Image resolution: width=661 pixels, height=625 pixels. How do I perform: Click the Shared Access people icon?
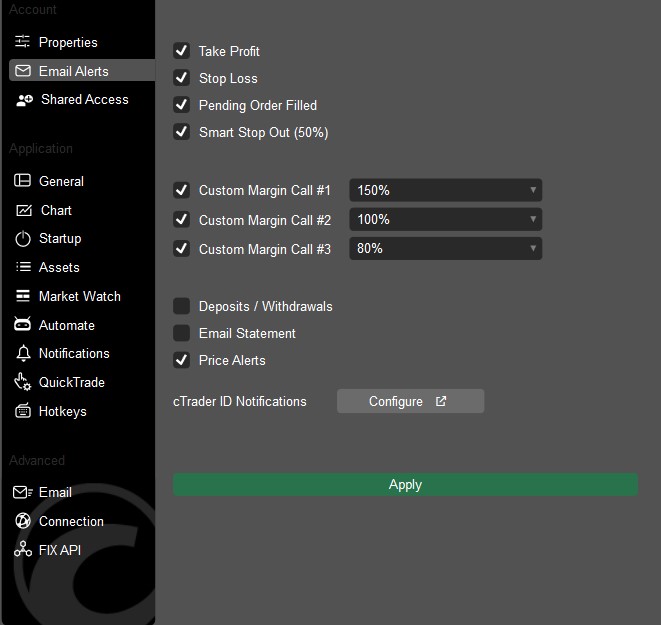coord(24,100)
